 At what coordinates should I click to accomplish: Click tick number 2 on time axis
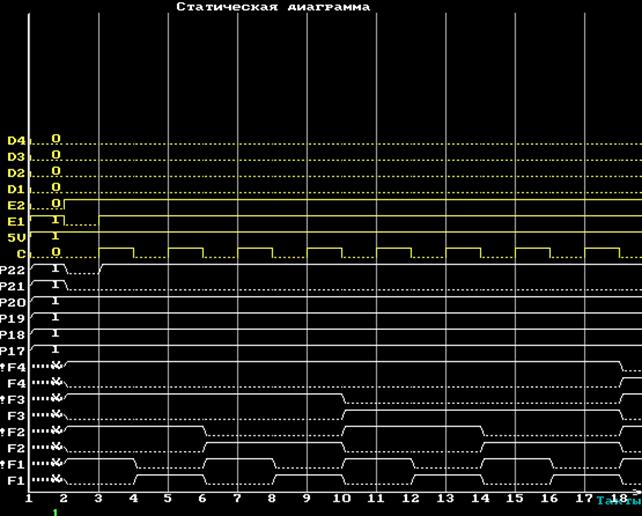[x=63, y=498]
